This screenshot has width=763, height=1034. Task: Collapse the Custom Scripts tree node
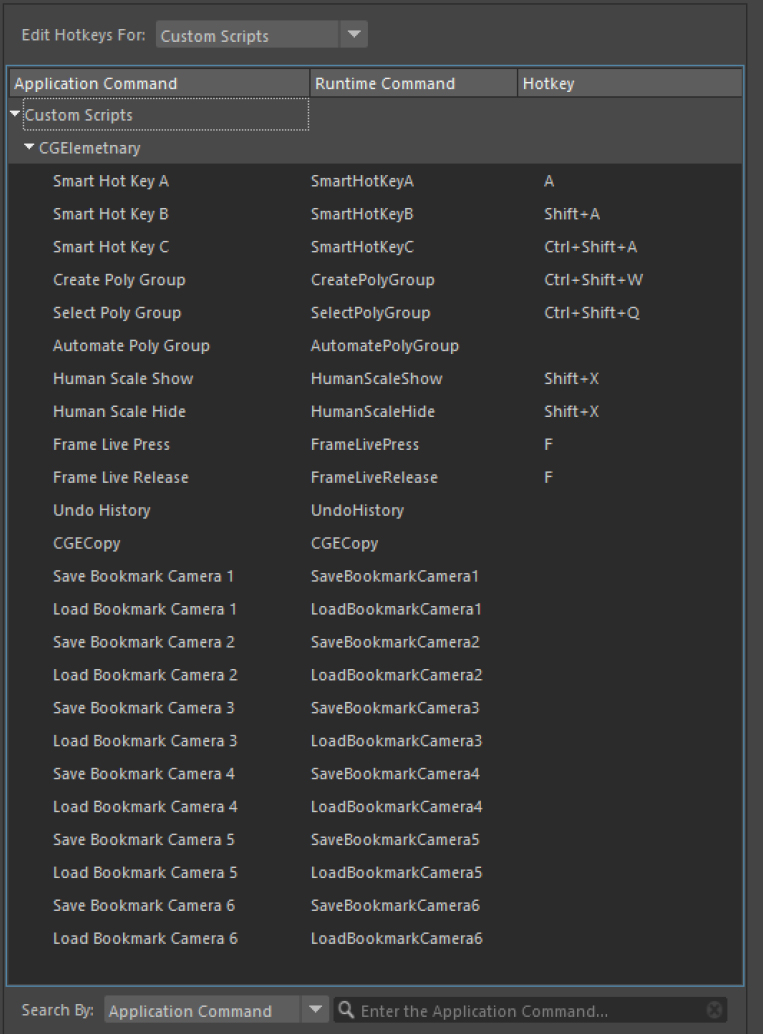(15, 115)
